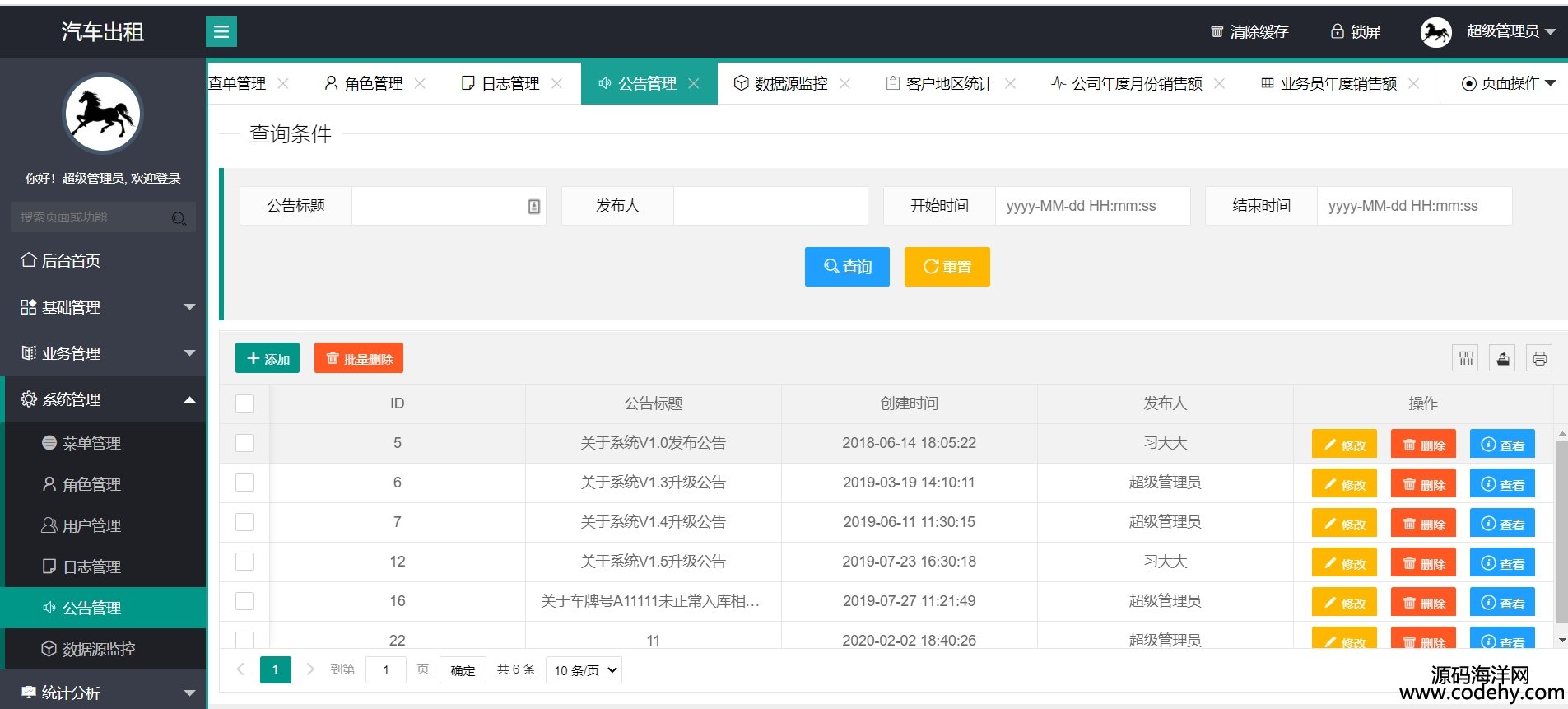The image size is (1568, 709).
Task: Check the box for row ID 12
Action: pyautogui.click(x=244, y=562)
